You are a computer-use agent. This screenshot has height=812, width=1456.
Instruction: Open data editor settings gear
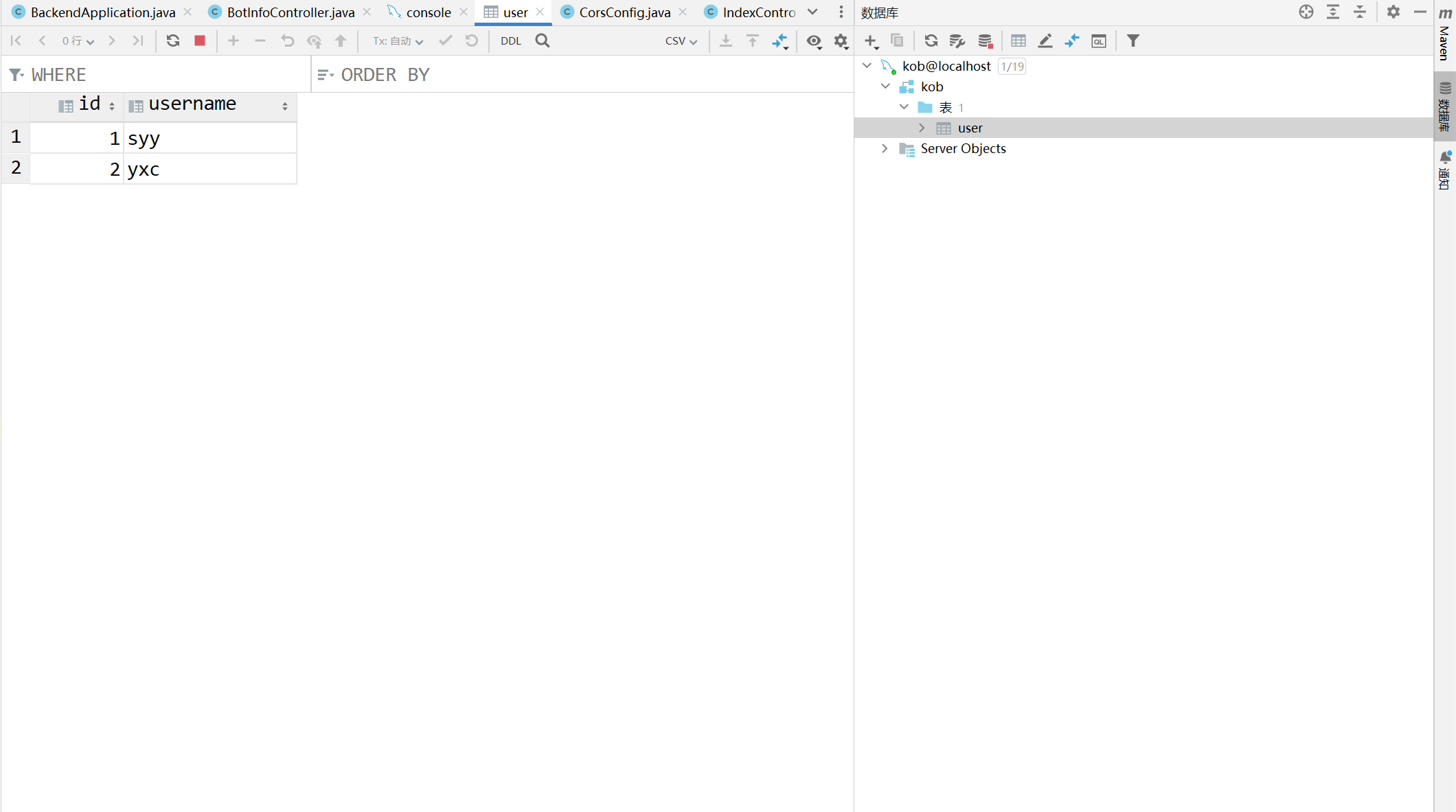click(841, 41)
